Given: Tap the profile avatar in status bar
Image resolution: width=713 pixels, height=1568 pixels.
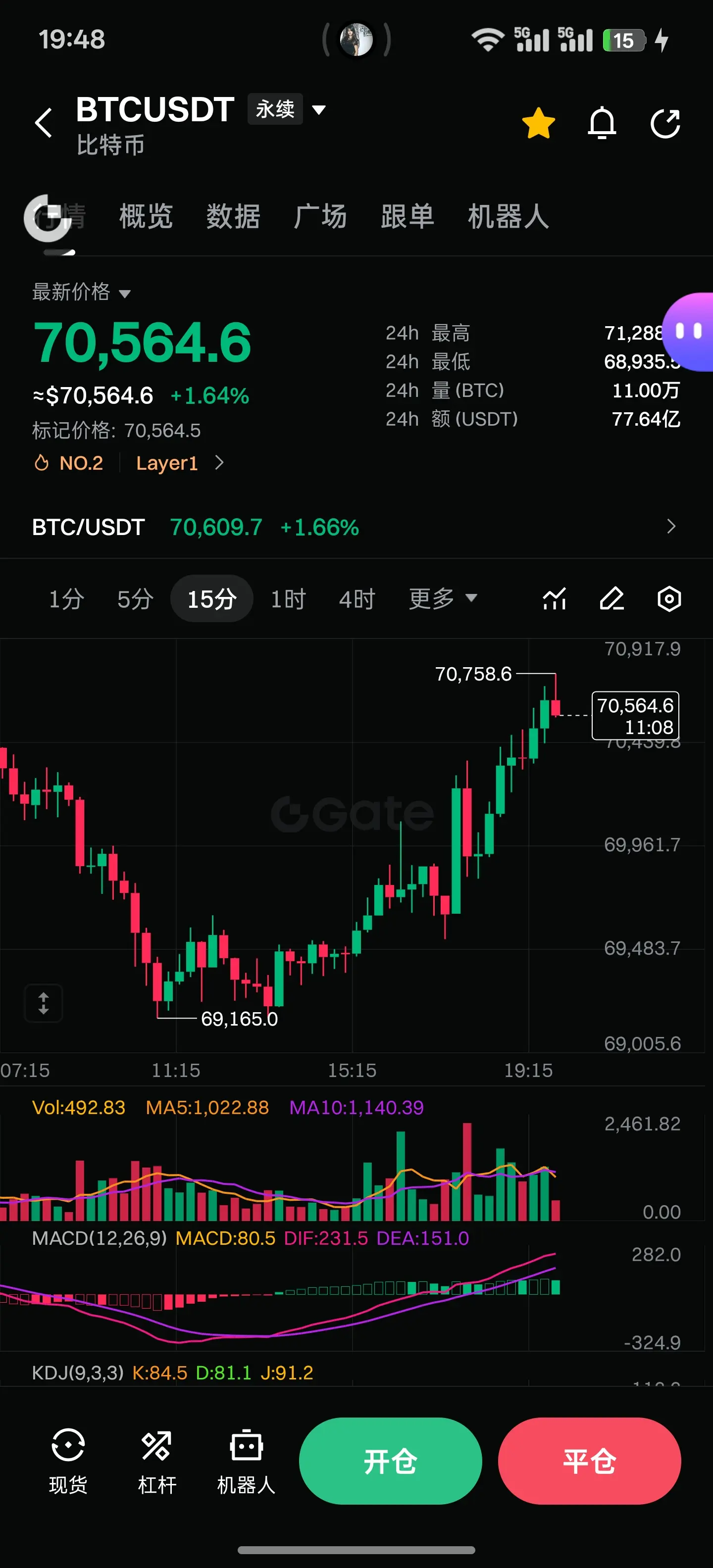Looking at the screenshot, I should coord(356,40).
